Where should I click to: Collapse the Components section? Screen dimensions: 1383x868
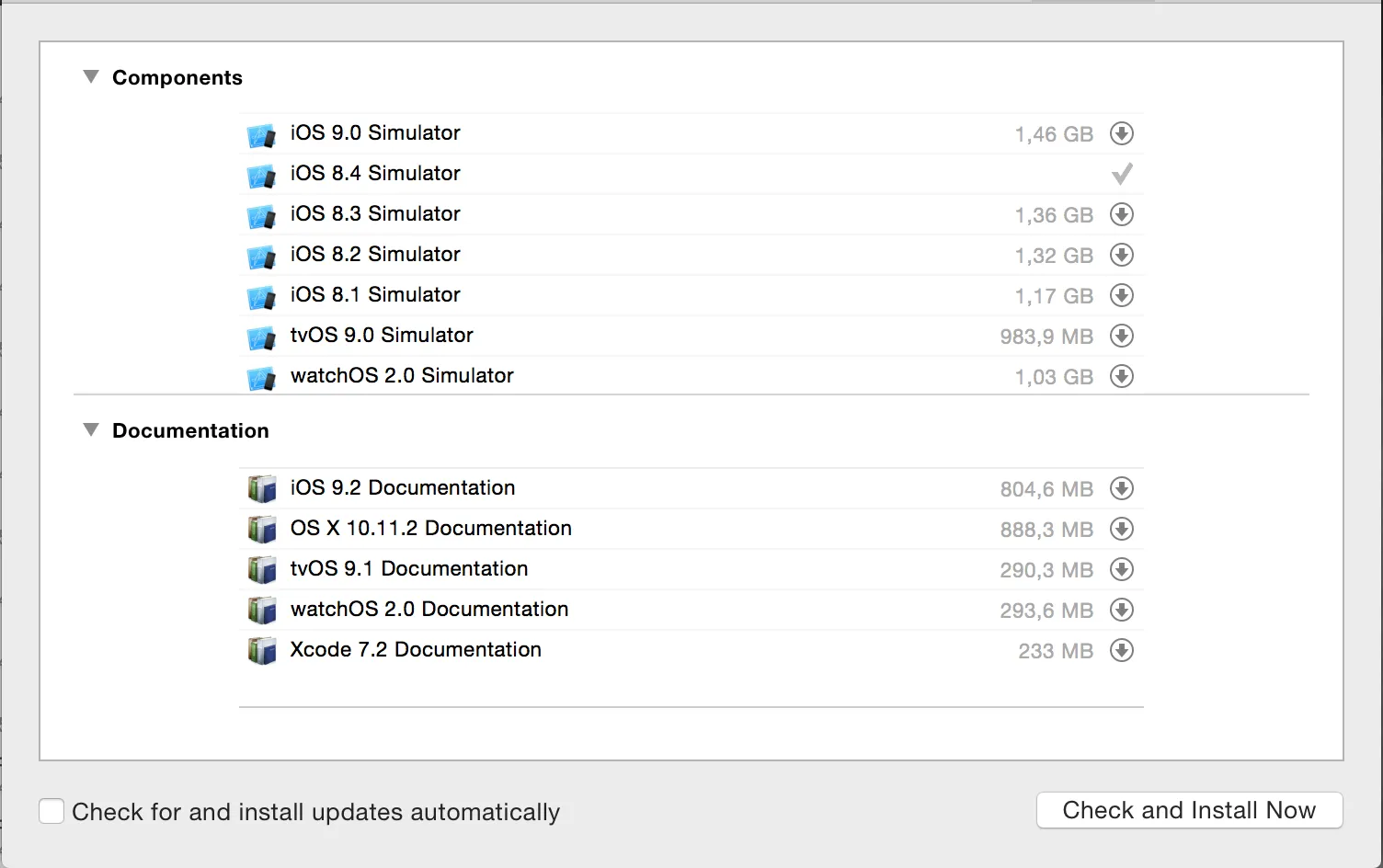pos(91,77)
